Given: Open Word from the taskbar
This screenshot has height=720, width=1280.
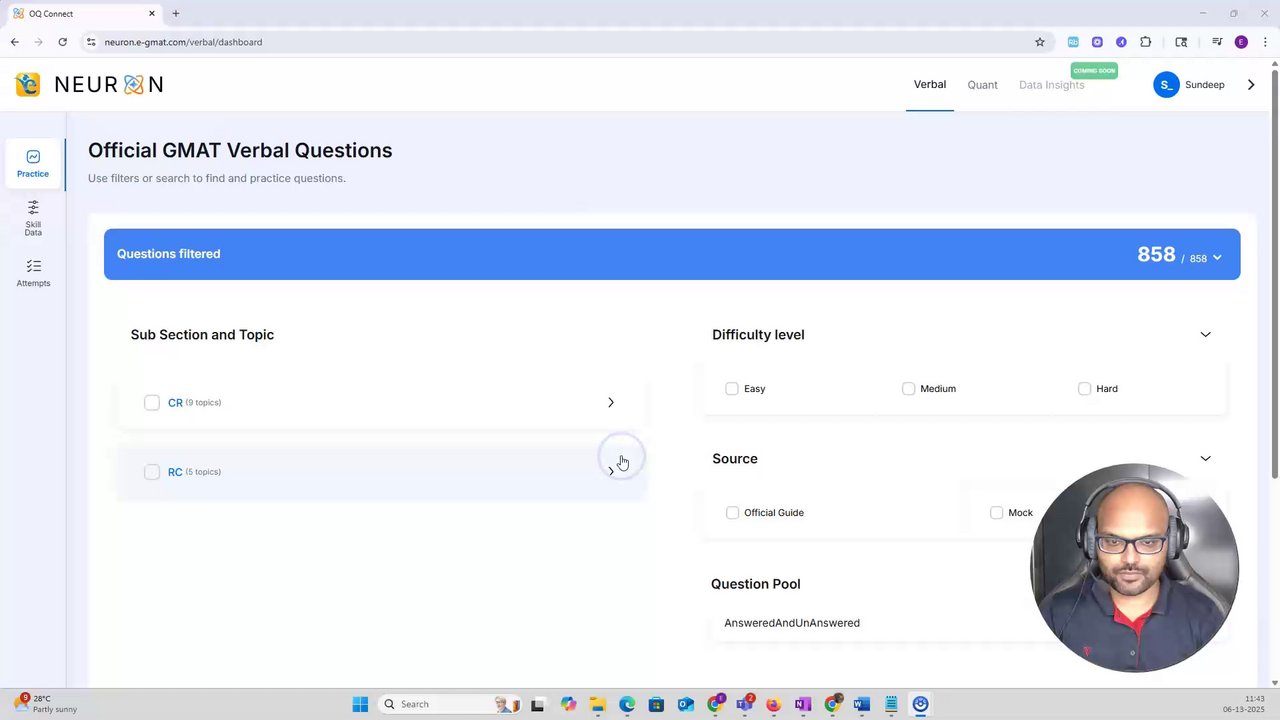Looking at the screenshot, I should point(862,704).
